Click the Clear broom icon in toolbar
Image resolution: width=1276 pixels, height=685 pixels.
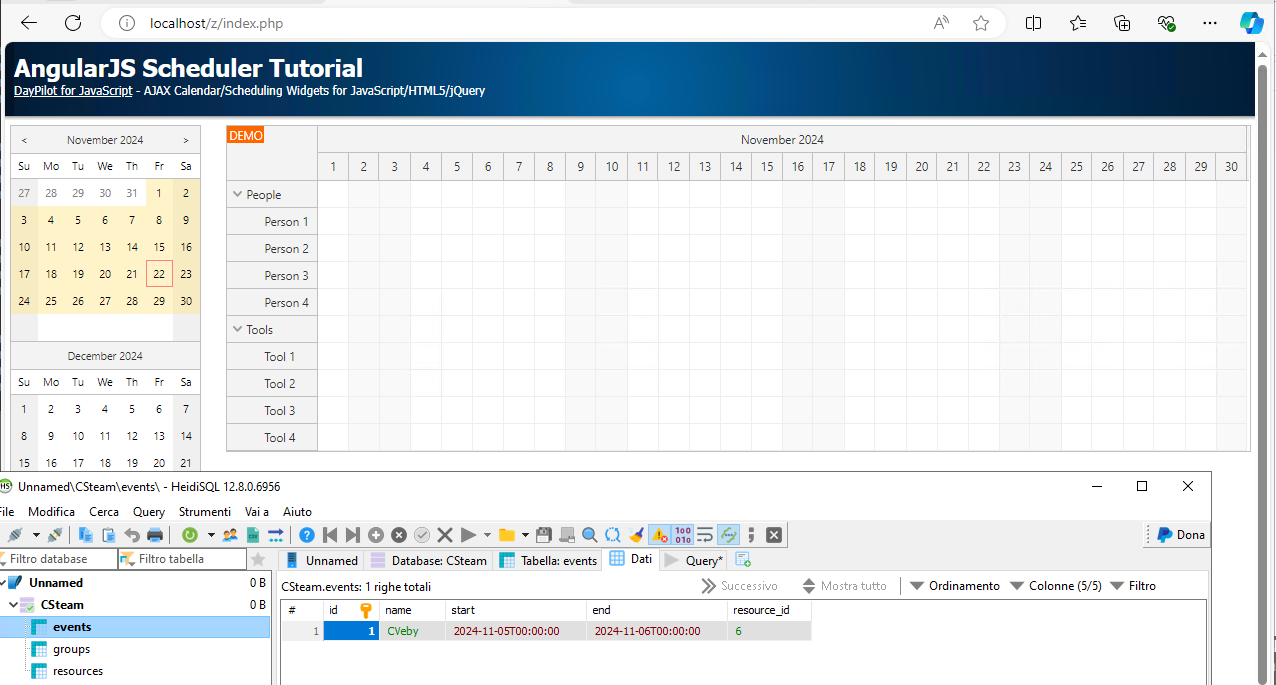coord(636,535)
